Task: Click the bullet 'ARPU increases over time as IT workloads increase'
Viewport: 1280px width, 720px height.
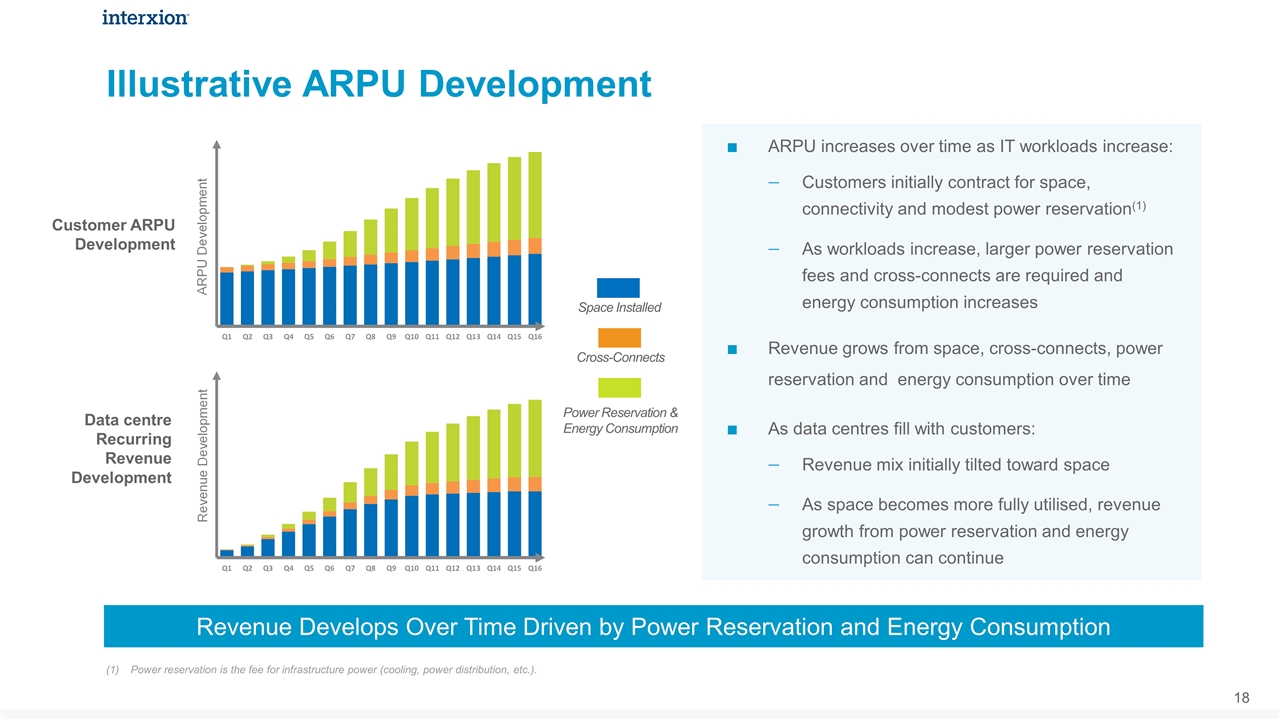Action: [970, 147]
